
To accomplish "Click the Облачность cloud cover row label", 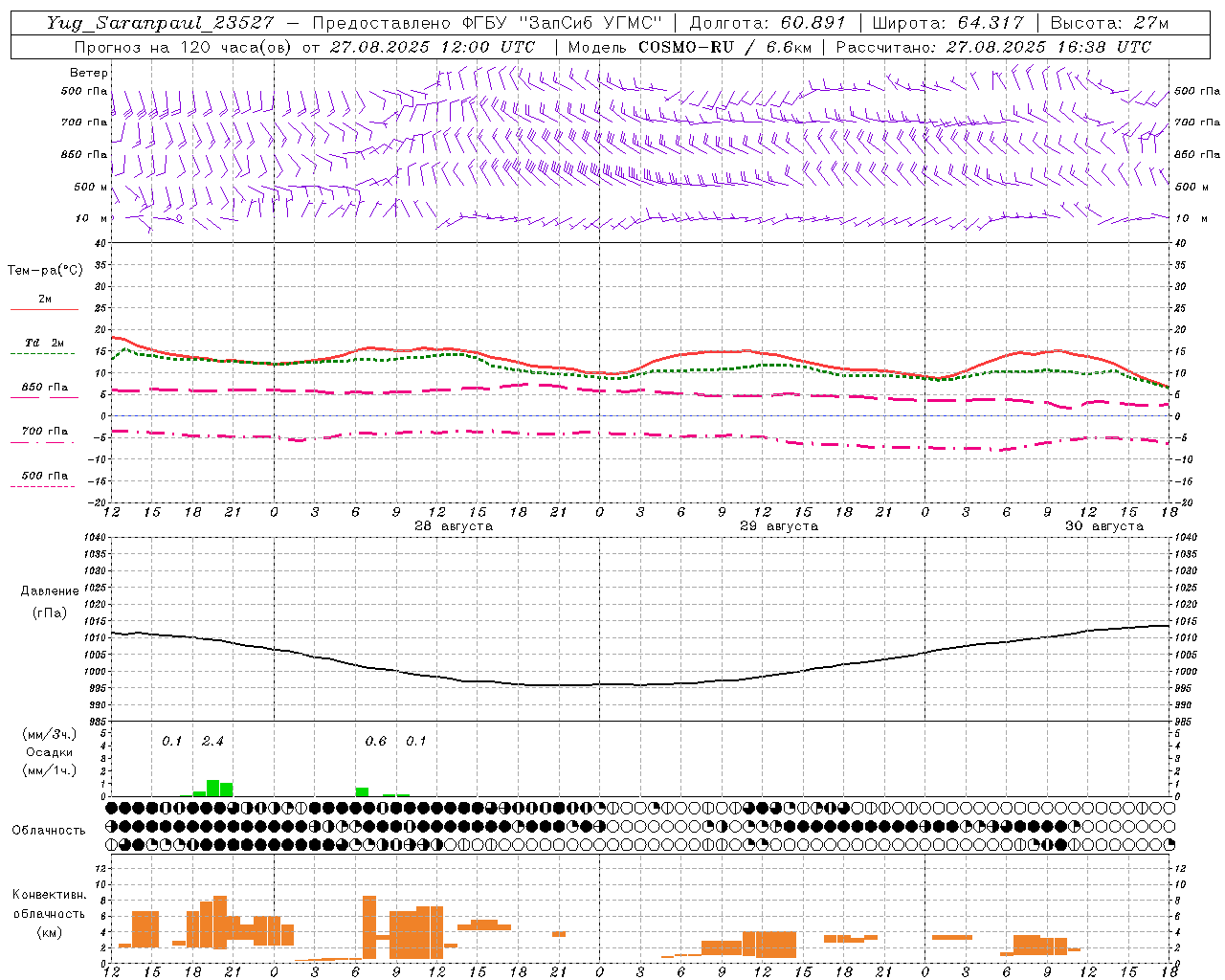I will [49, 831].
